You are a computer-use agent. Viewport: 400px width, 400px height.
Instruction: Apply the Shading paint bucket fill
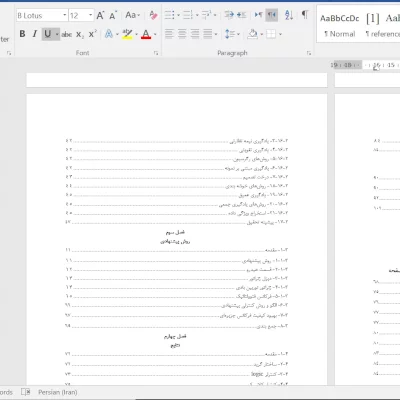tap(253, 34)
